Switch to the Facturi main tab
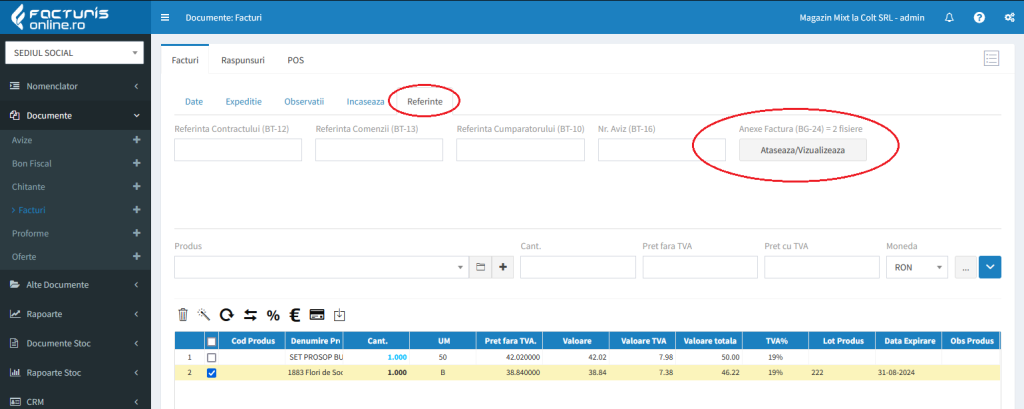The height and width of the screenshot is (409, 1024). (185, 60)
